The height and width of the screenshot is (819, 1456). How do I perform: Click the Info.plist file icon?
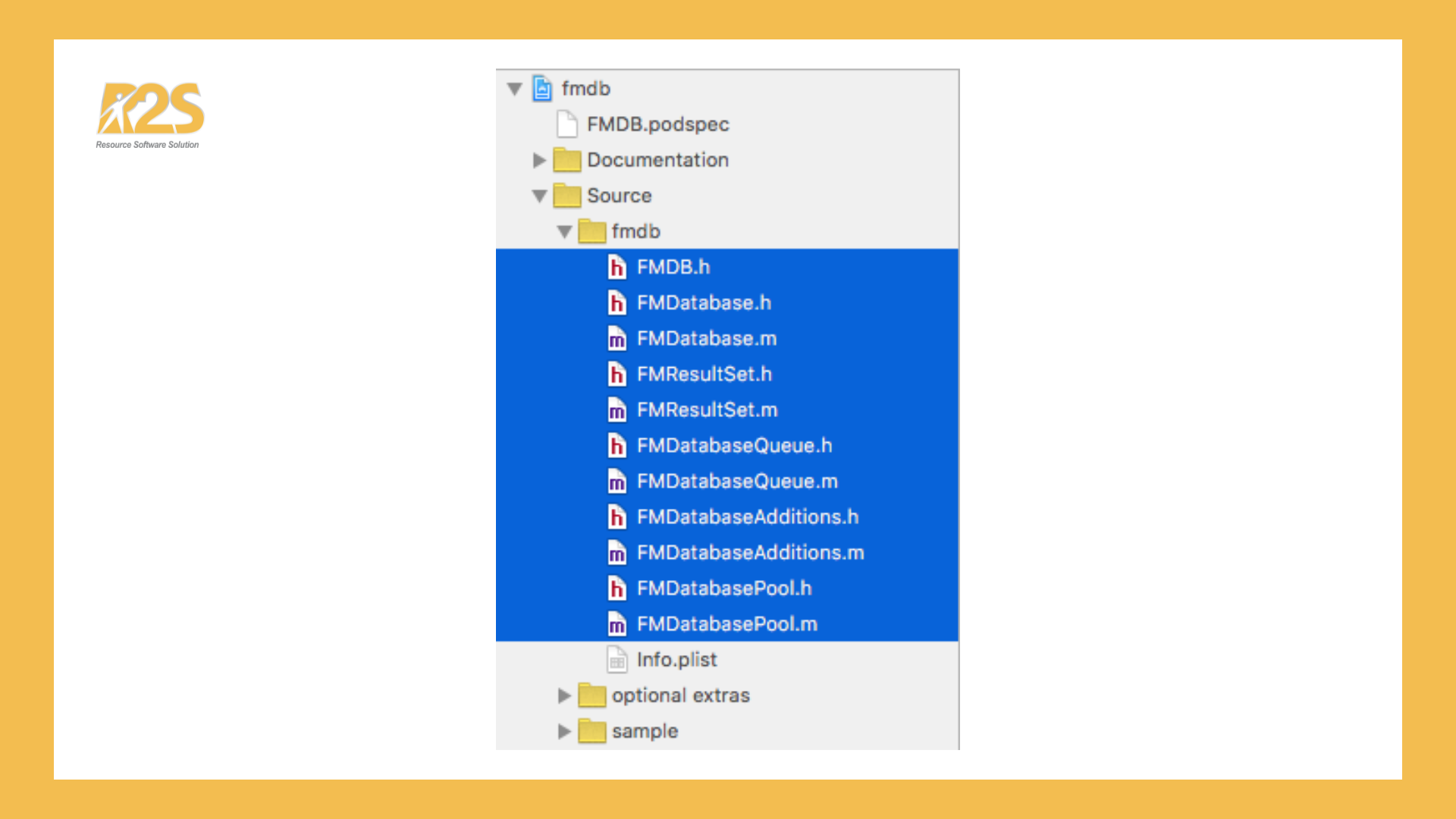(617, 660)
